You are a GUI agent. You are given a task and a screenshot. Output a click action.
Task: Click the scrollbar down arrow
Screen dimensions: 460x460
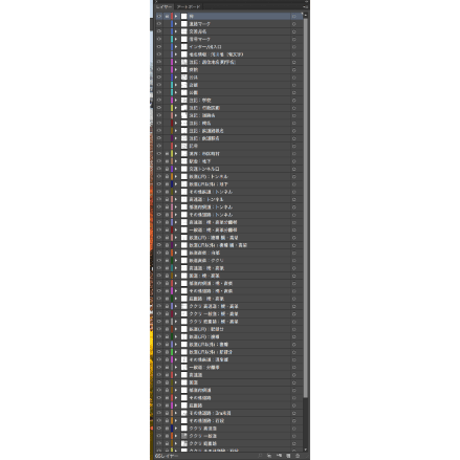(305, 449)
